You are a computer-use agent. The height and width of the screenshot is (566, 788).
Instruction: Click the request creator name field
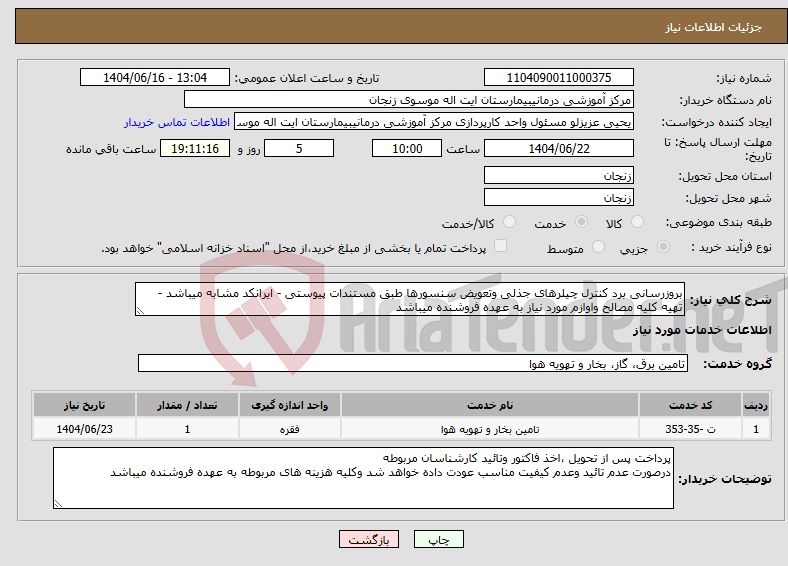point(434,122)
